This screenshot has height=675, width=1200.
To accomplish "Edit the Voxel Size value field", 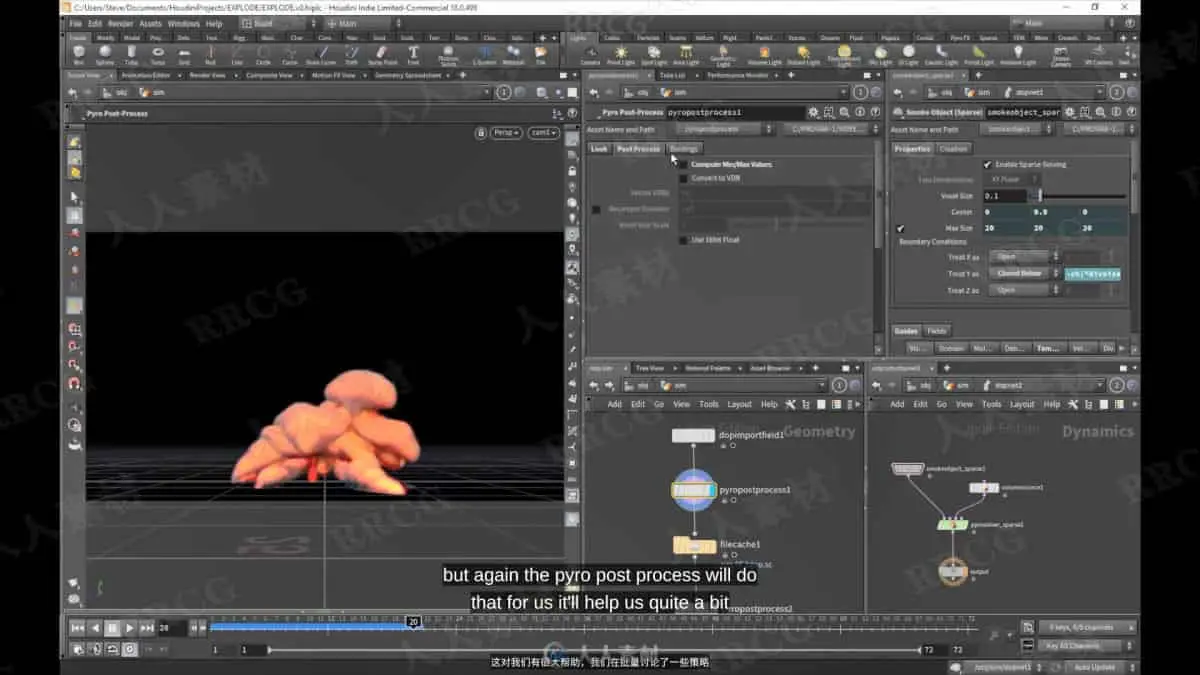I will point(1004,196).
